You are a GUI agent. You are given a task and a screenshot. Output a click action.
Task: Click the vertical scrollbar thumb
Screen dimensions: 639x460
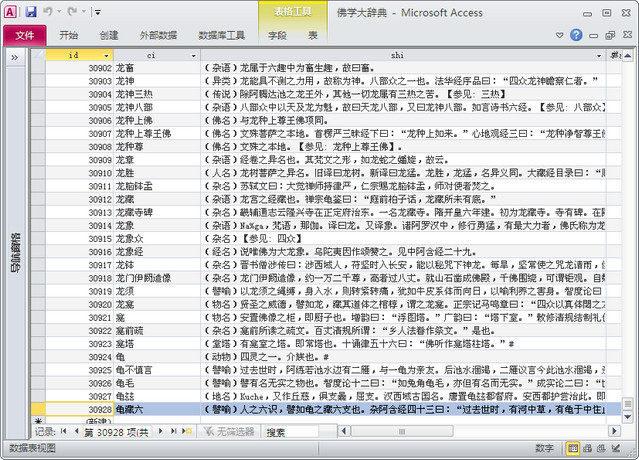628,403
